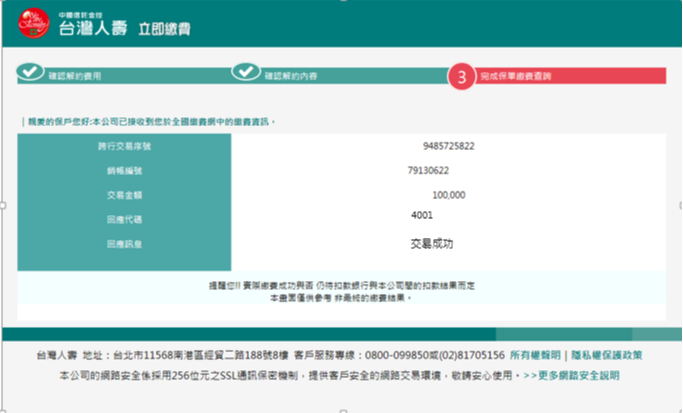Screen dimensions: 683x413
Task: Click the red step 3 circle
Action: click(461, 77)
